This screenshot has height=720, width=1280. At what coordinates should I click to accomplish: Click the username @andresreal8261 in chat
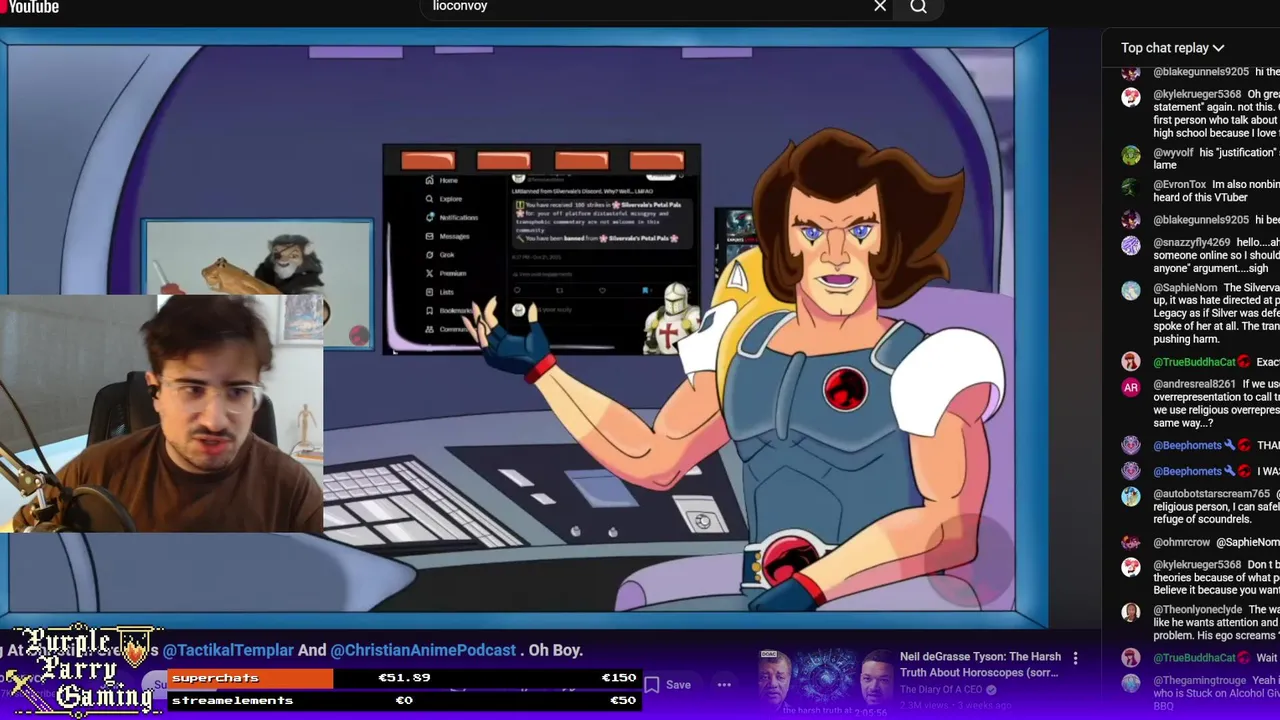(1194, 384)
